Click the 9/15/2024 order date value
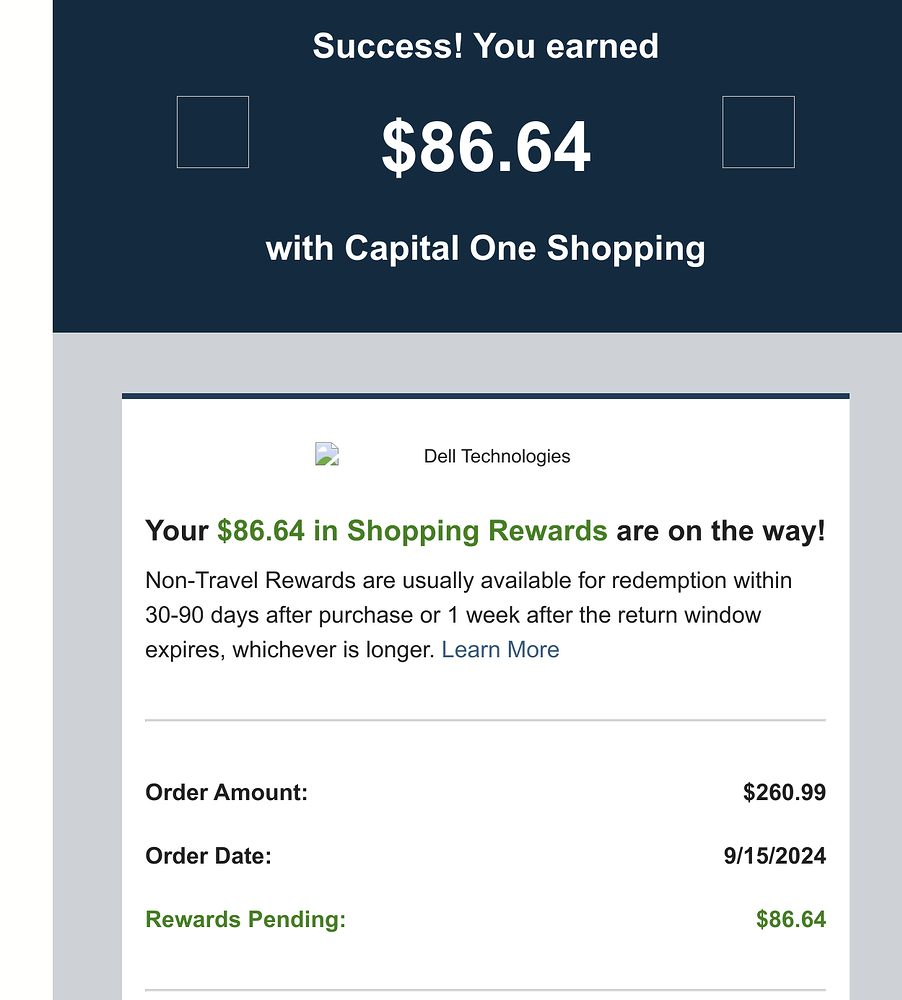Viewport: 902px width, 1000px height. pyautogui.click(x=773, y=856)
